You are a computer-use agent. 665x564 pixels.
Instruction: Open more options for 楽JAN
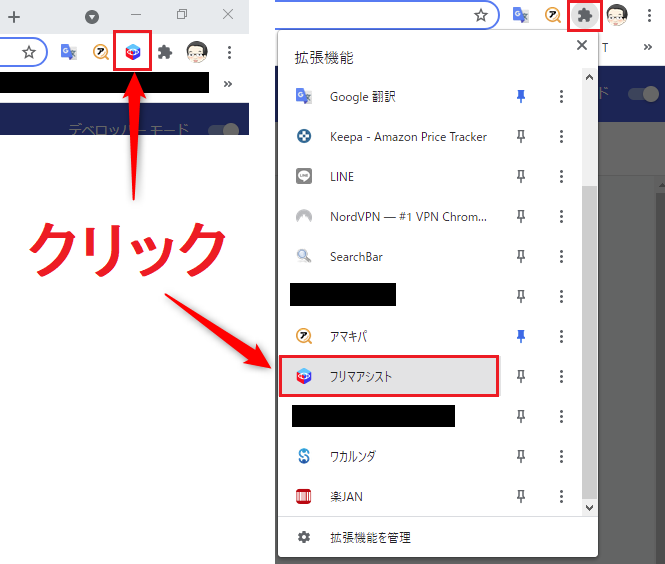point(561,496)
